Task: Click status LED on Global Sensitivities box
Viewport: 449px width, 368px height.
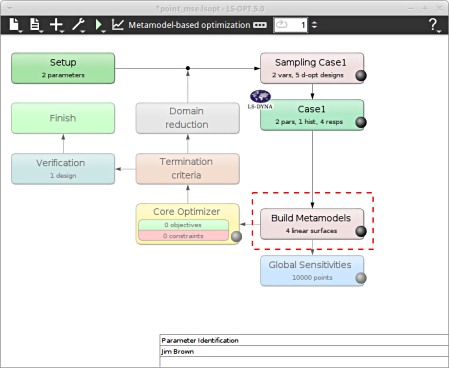Action: pos(361,278)
